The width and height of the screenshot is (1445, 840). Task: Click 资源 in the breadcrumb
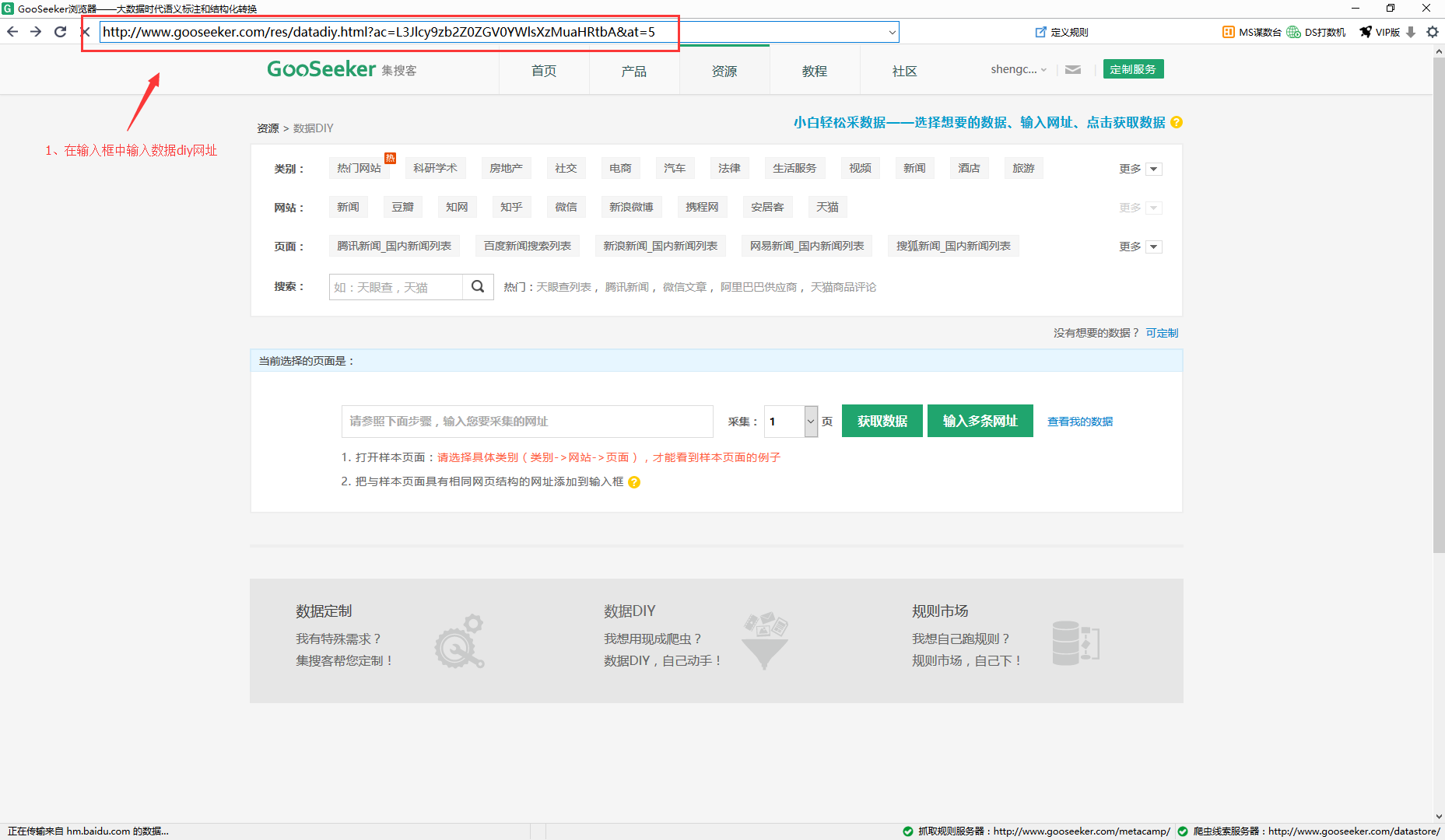pos(268,128)
